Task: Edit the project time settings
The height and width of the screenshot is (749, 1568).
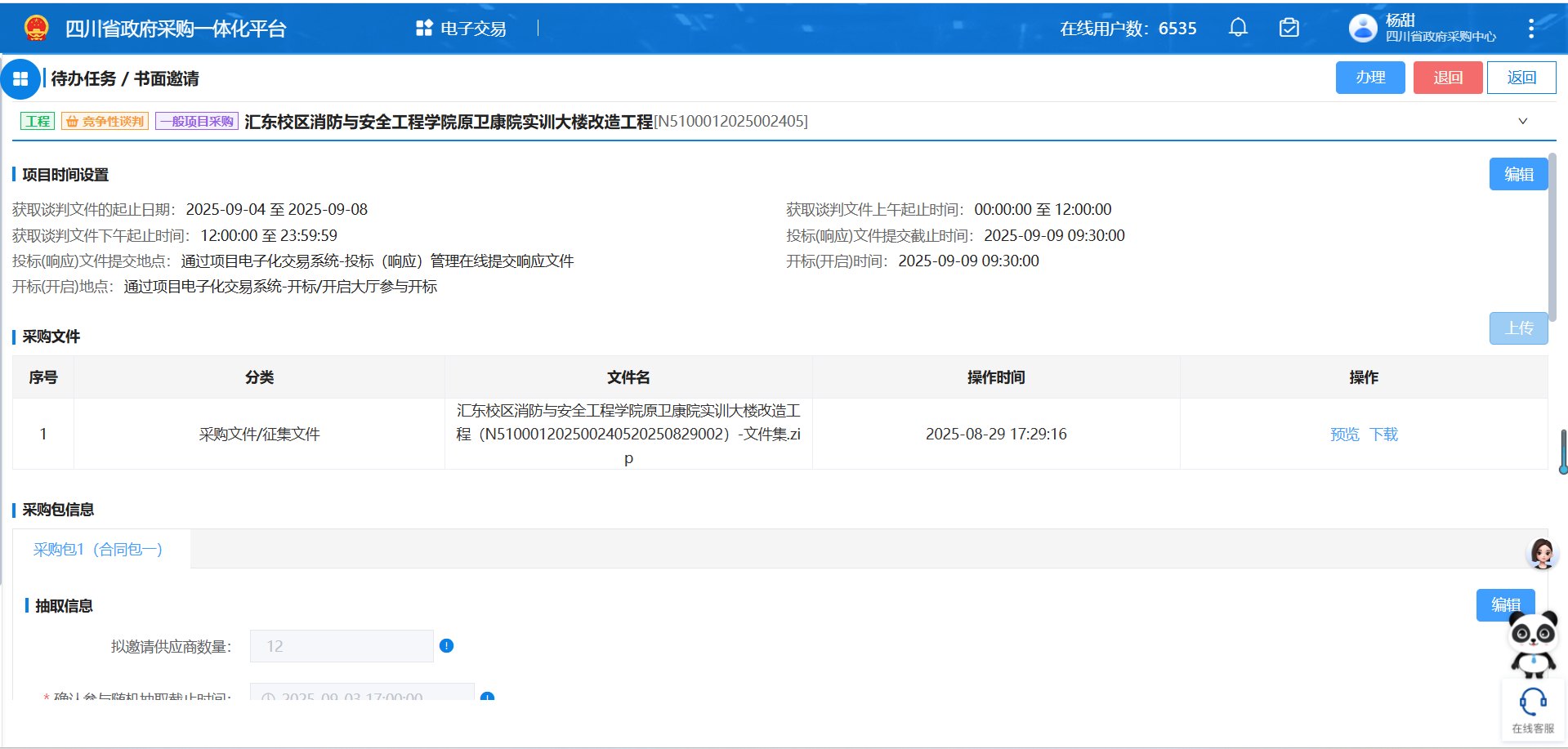Action: point(1517,174)
